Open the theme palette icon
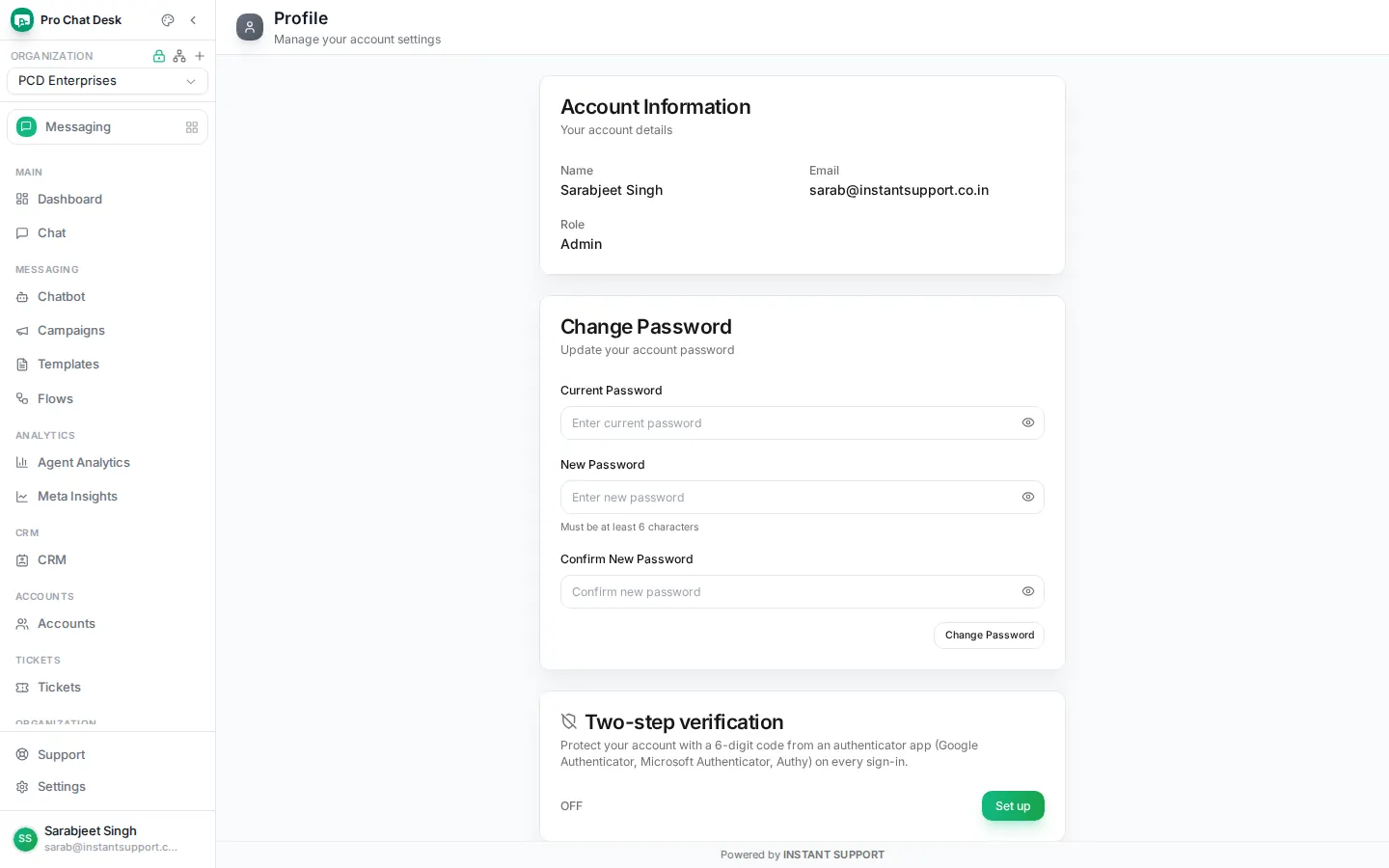Screen dimensions: 1389x868 (168, 20)
